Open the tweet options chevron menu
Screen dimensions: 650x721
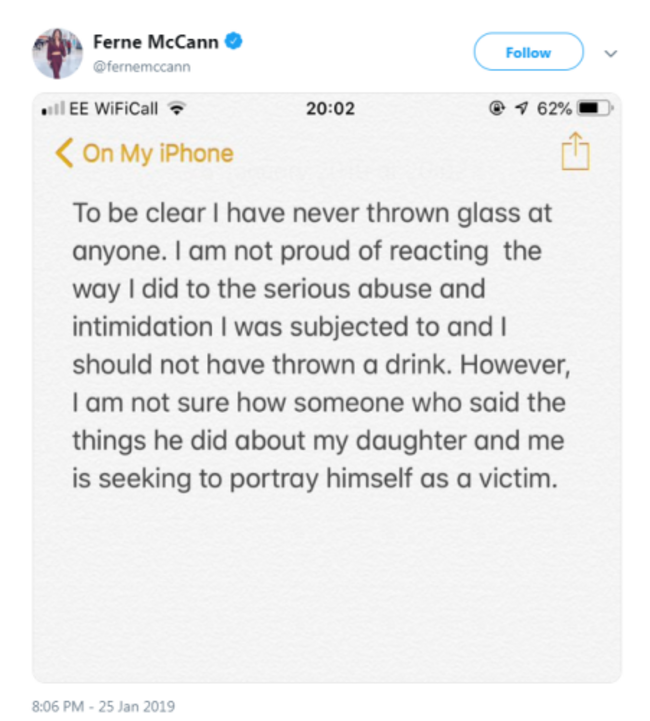tap(610, 53)
